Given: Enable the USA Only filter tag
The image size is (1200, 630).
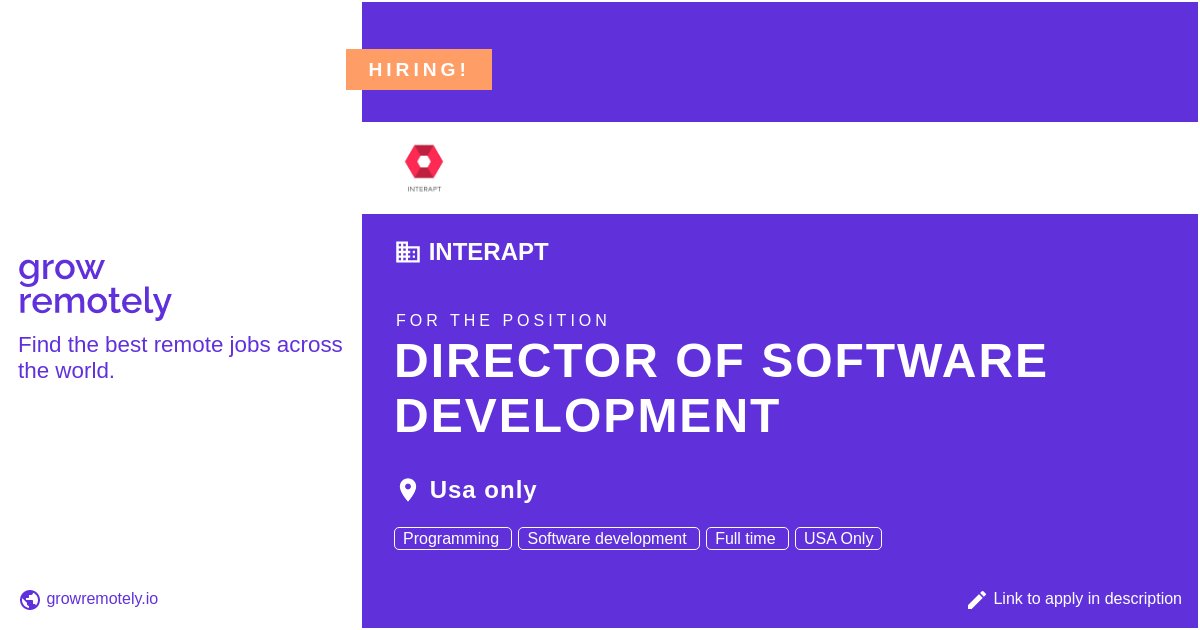Looking at the screenshot, I should tap(838, 538).
